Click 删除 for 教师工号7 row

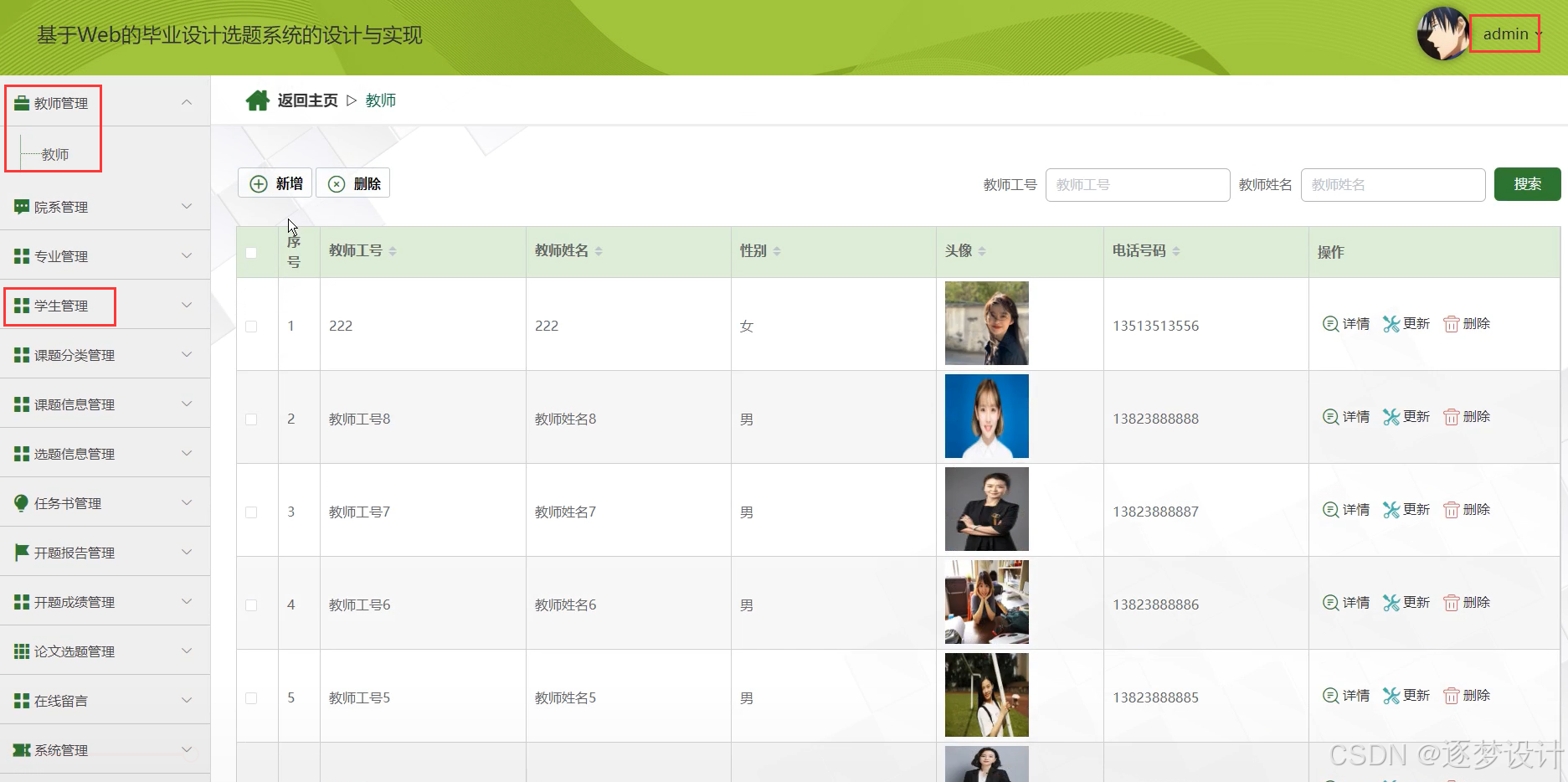click(x=1467, y=510)
